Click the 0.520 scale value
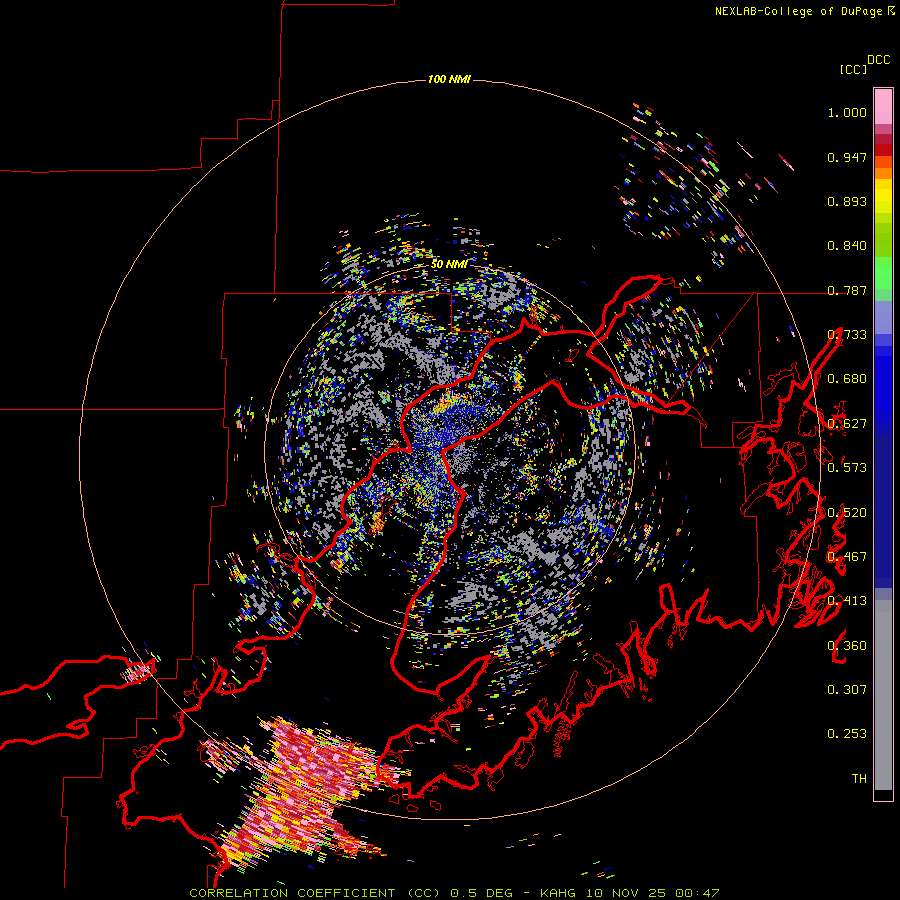 847,513
